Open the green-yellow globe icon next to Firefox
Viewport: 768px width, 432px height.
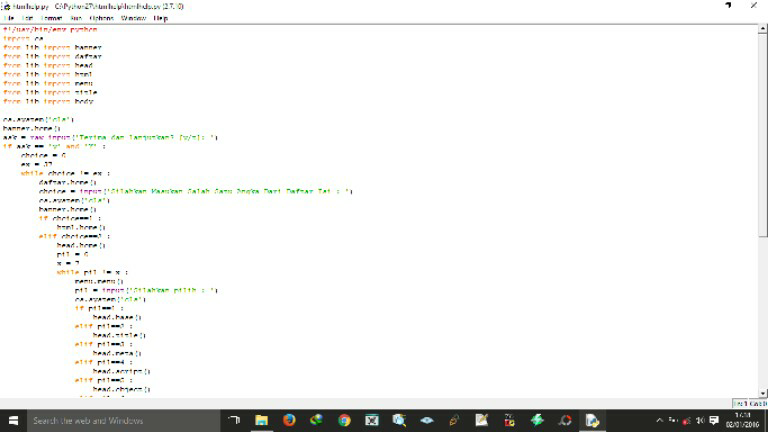[316, 421]
